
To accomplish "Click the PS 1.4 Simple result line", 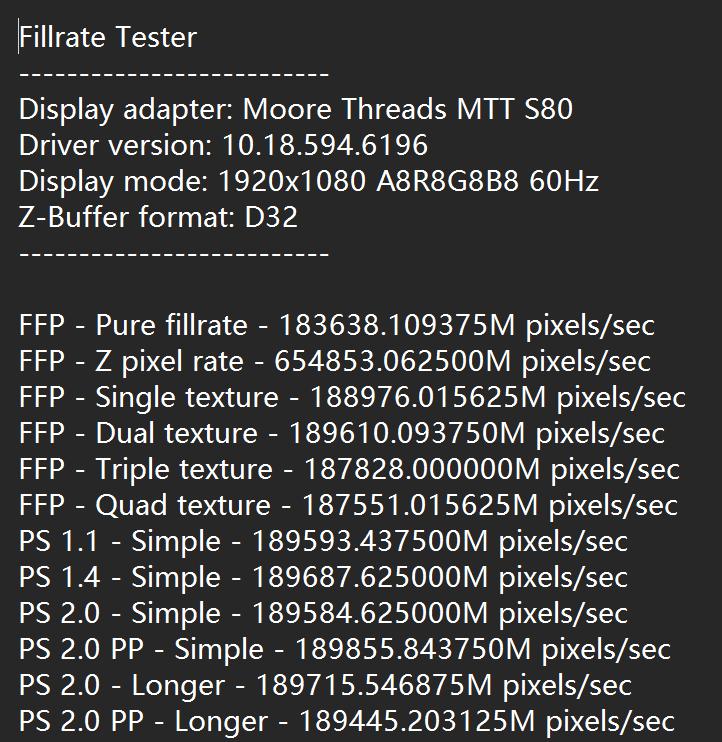I will (x=323, y=578).
